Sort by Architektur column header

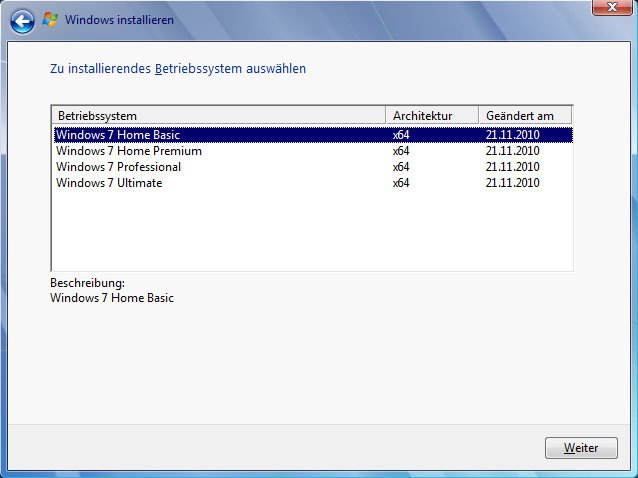point(432,116)
